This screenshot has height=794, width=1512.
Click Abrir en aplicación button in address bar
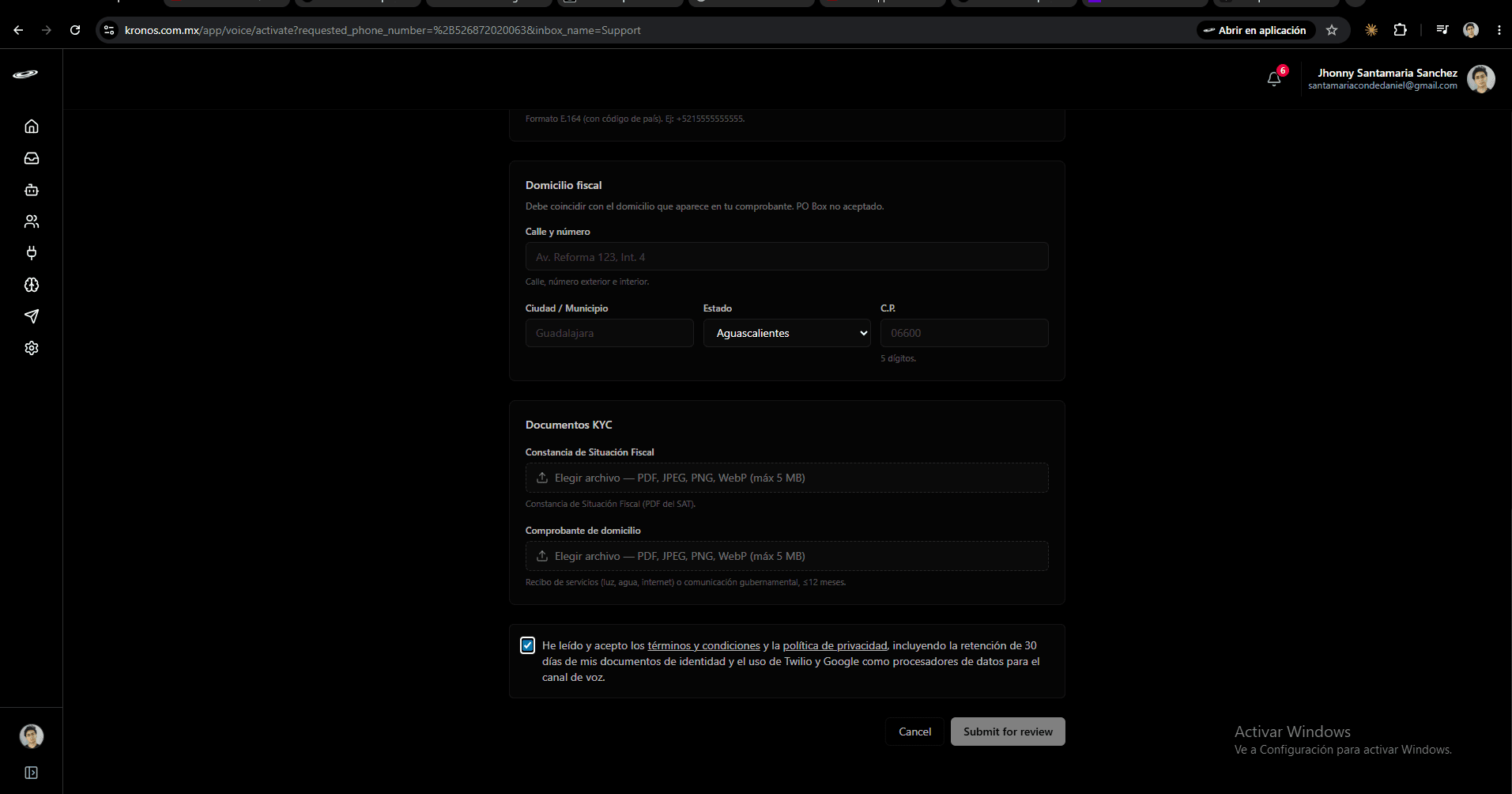[1255, 30]
